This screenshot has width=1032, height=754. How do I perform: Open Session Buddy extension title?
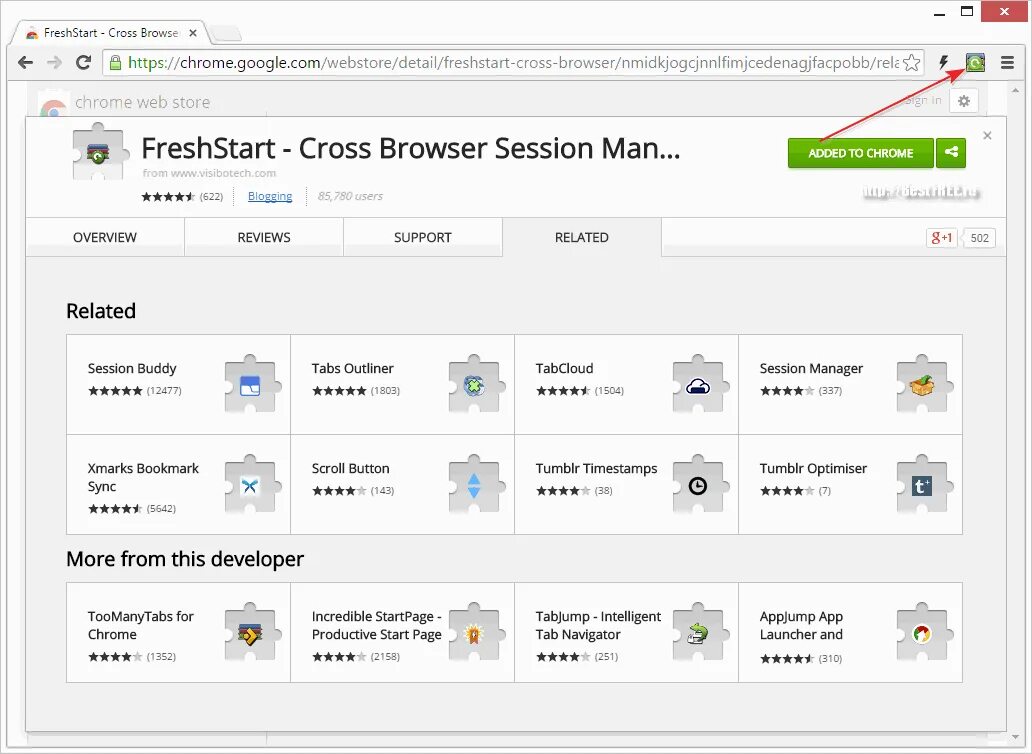132,368
